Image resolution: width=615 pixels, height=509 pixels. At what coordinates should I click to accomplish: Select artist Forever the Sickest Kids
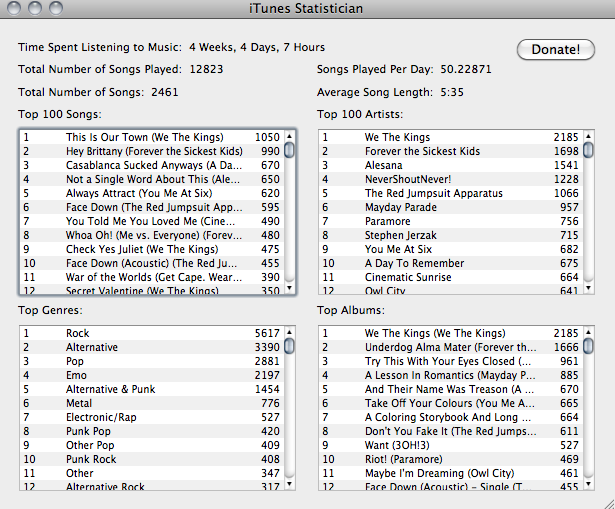(451, 151)
